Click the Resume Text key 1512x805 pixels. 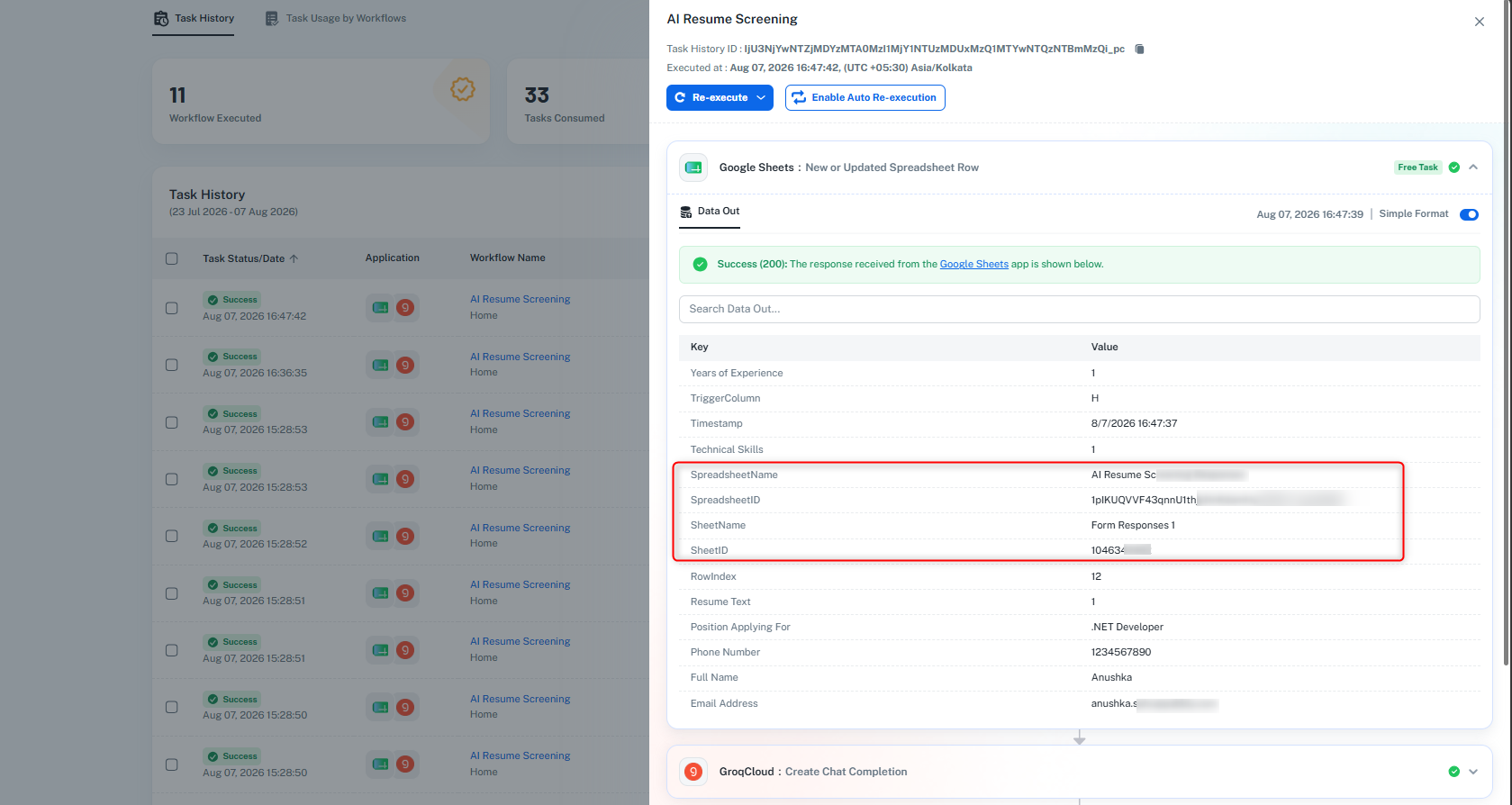tap(720, 601)
